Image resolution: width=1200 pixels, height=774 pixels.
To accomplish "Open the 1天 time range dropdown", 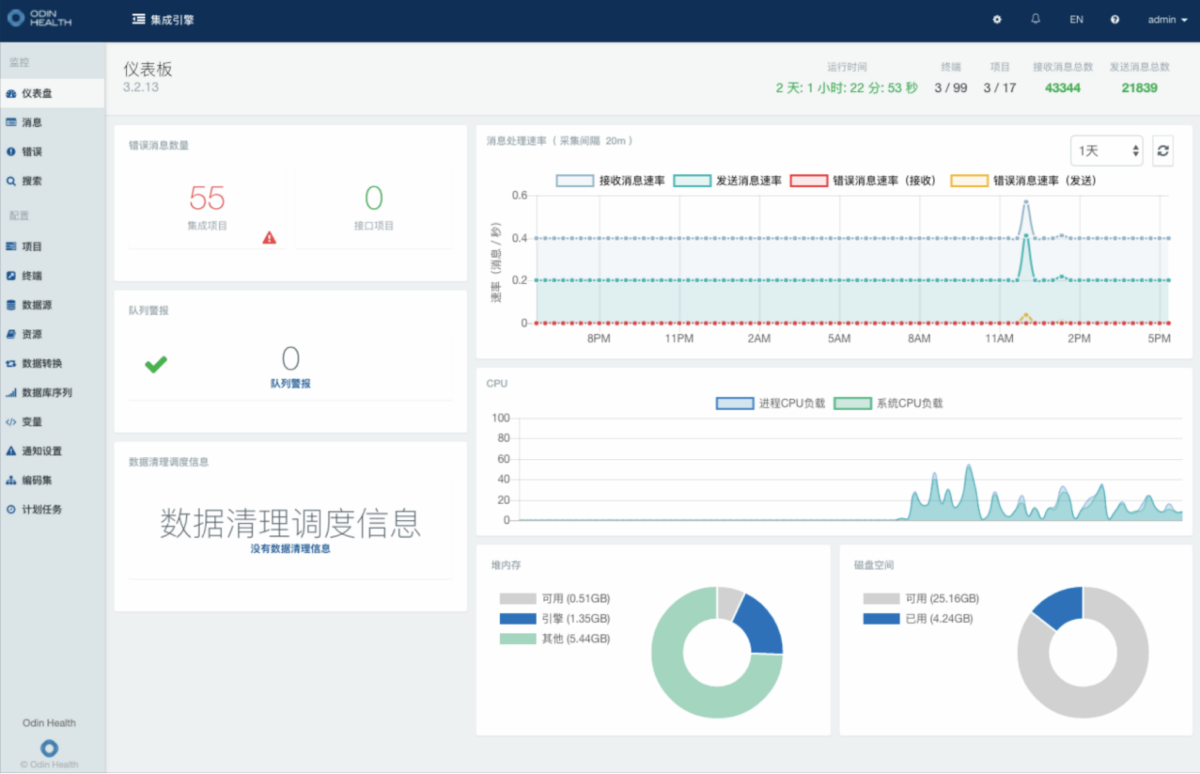I will 1106,150.
